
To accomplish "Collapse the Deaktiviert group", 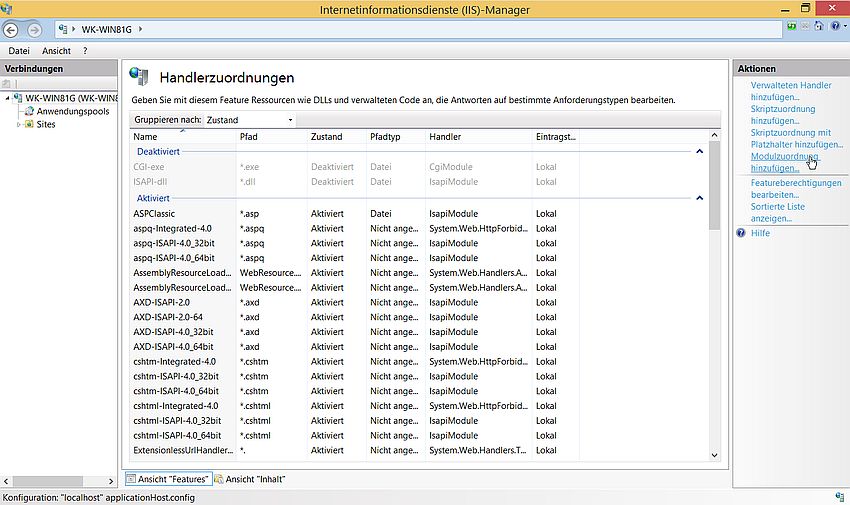I will 699,152.
